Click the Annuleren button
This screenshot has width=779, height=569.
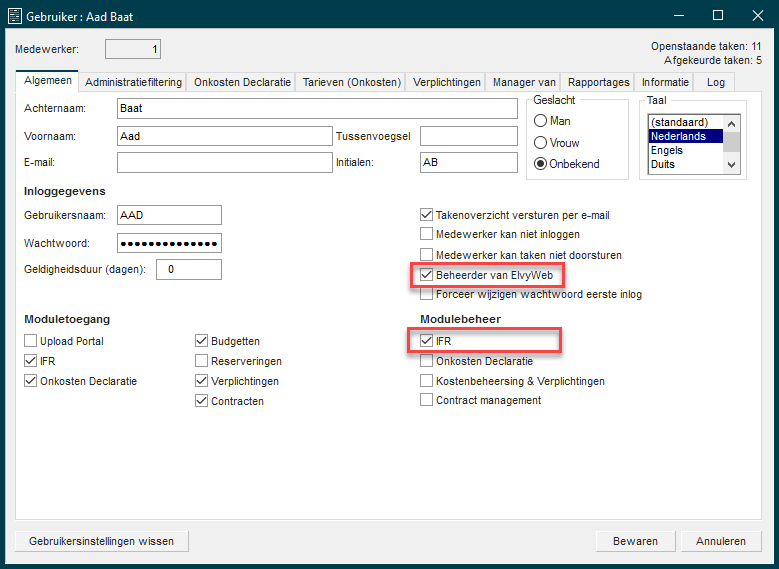click(721, 541)
